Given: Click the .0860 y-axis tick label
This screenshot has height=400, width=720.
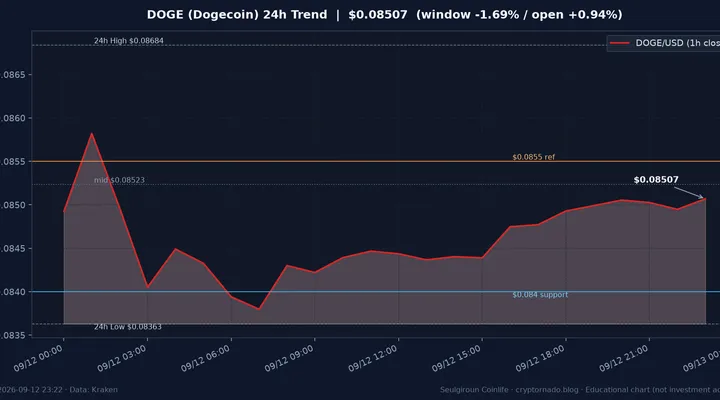Looking at the screenshot, I should point(13,118).
